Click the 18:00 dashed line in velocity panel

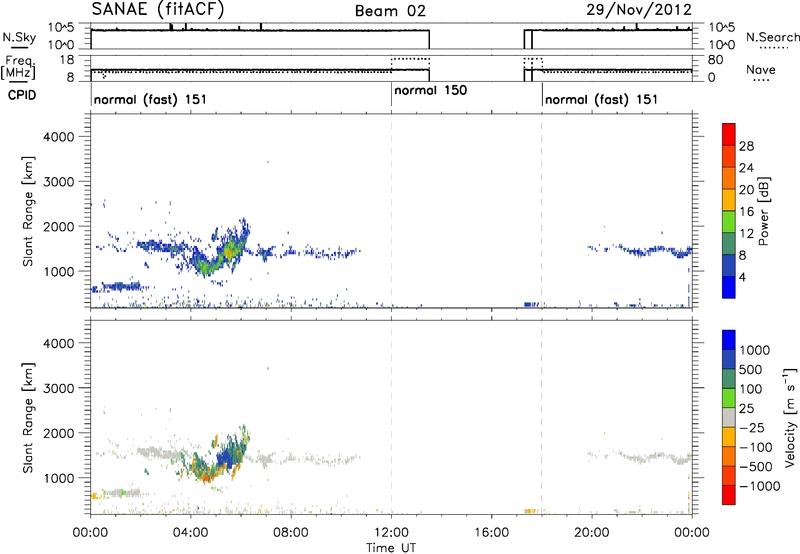pyautogui.click(x=542, y=418)
